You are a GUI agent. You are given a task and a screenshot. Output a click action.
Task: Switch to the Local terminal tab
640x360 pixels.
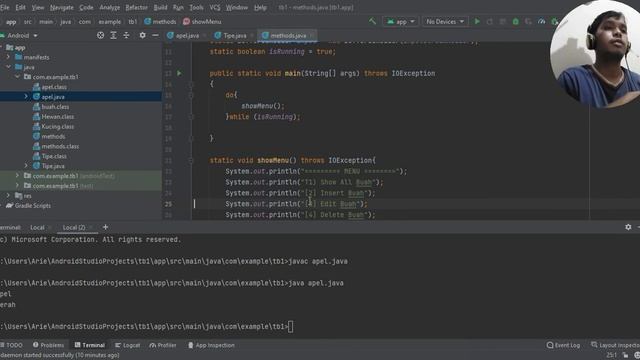tap(37, 227)
